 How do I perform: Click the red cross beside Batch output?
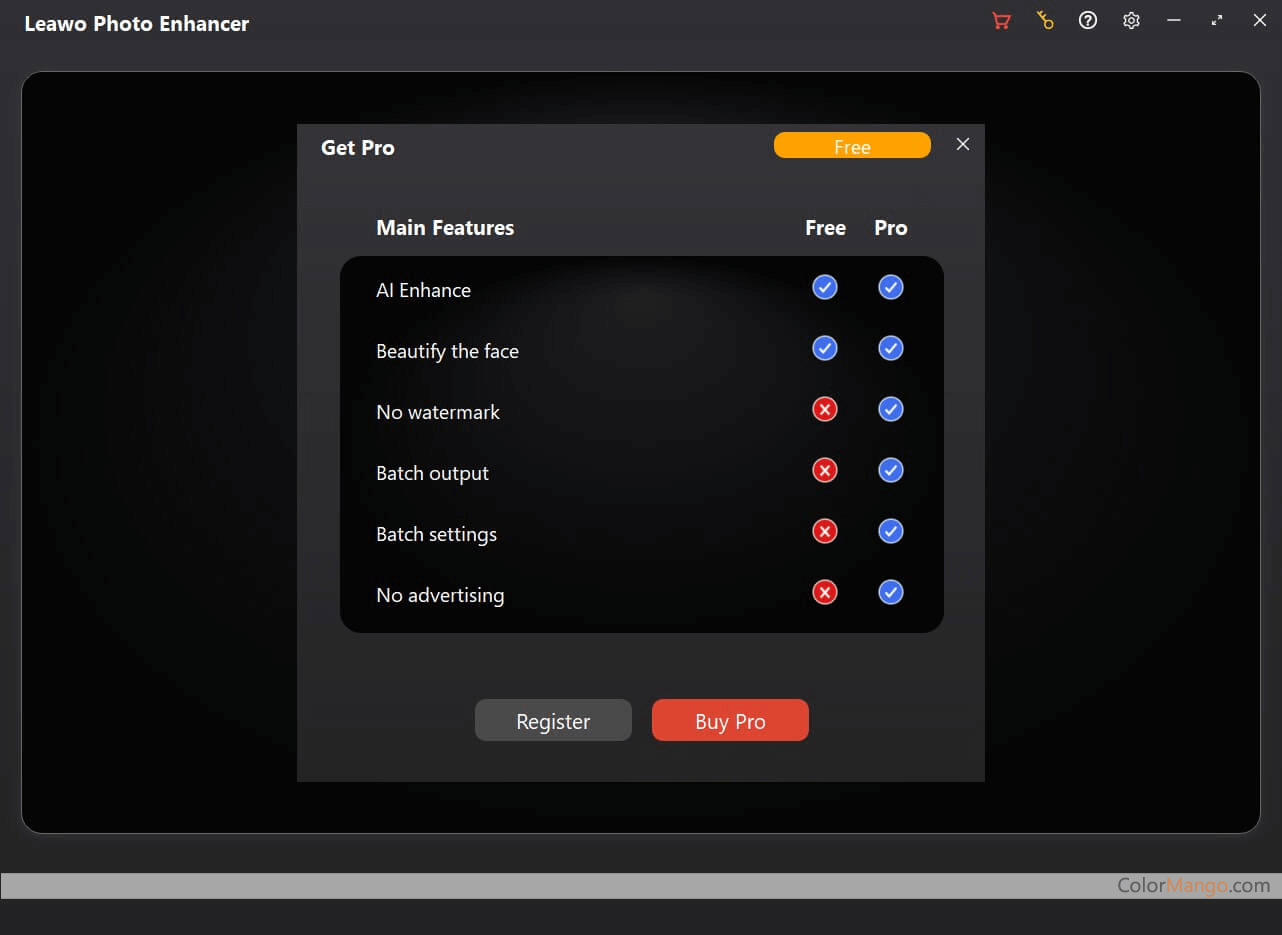[x=825, y=471]
